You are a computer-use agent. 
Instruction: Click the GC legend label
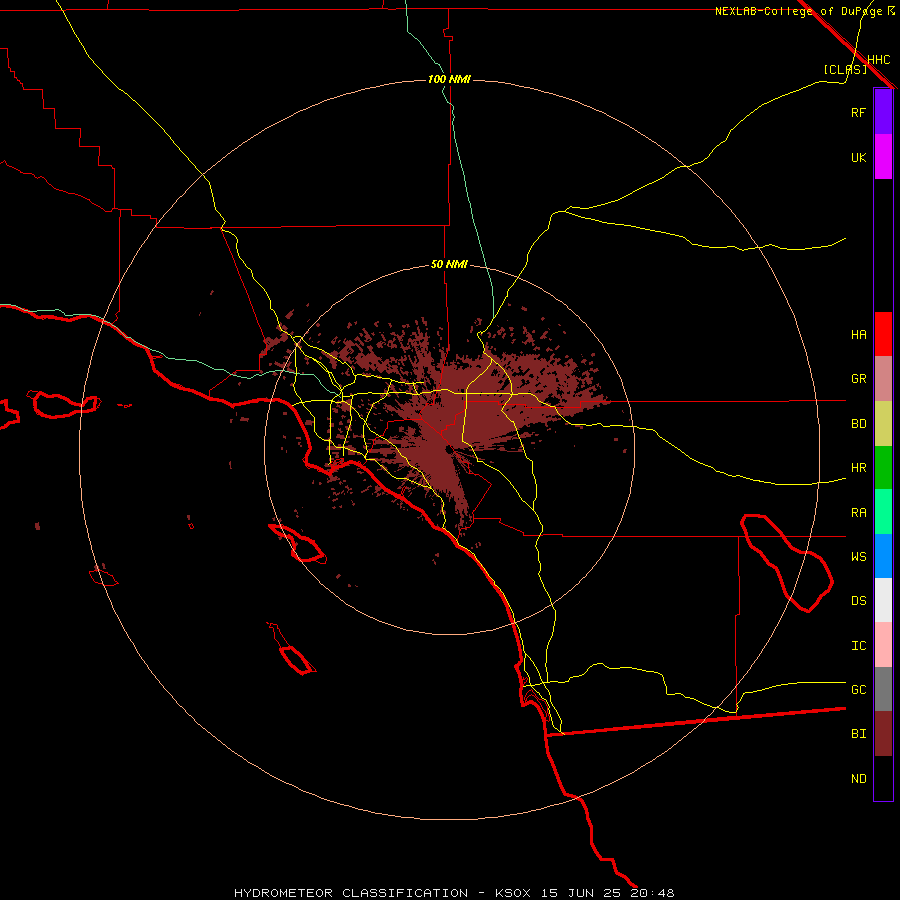tap(858, 690)
